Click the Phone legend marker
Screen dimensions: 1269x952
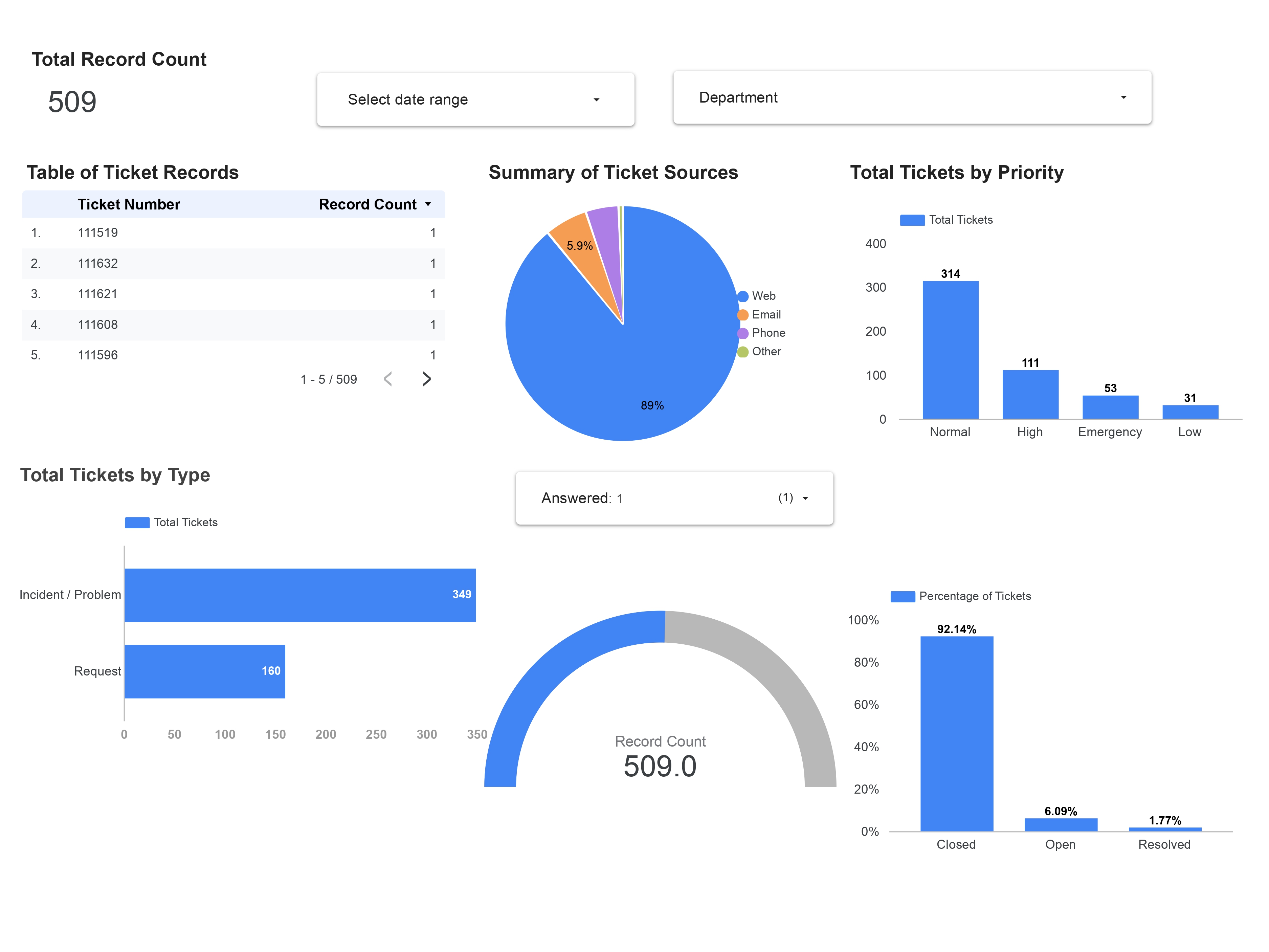click(742, 333)
